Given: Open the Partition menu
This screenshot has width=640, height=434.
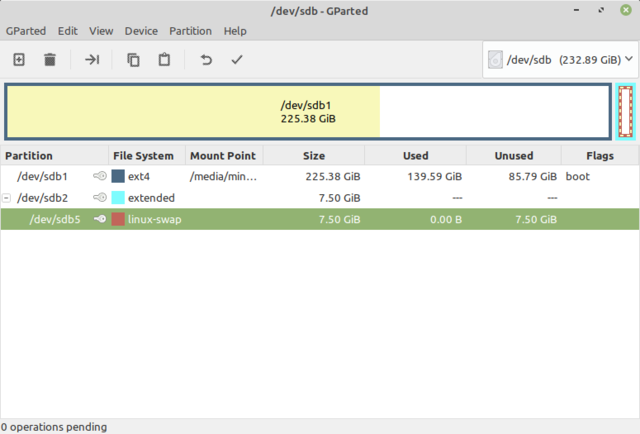Looking at the screenshot, I should (190, 31).
